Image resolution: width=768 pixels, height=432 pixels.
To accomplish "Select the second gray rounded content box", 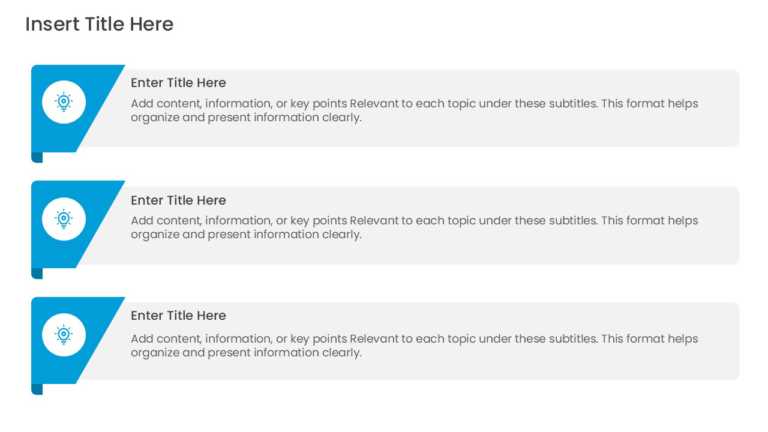I will (x=409, y=225).
